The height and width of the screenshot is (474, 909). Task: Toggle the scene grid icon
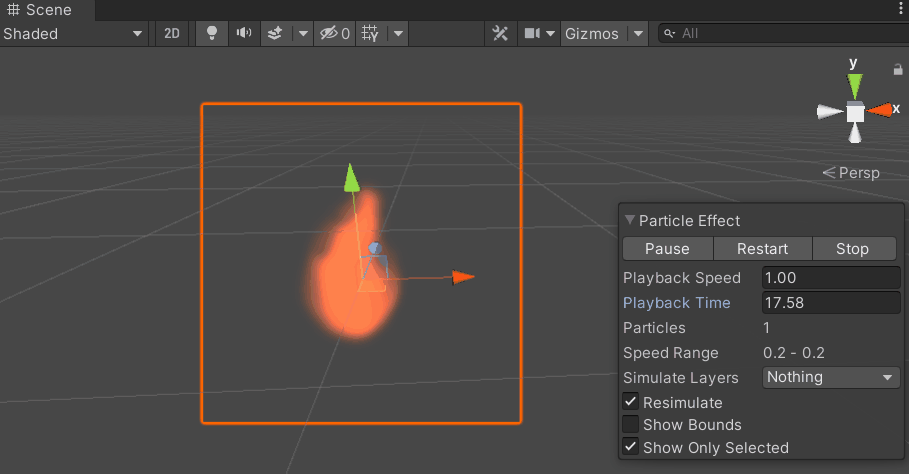(x=370, y=34)
